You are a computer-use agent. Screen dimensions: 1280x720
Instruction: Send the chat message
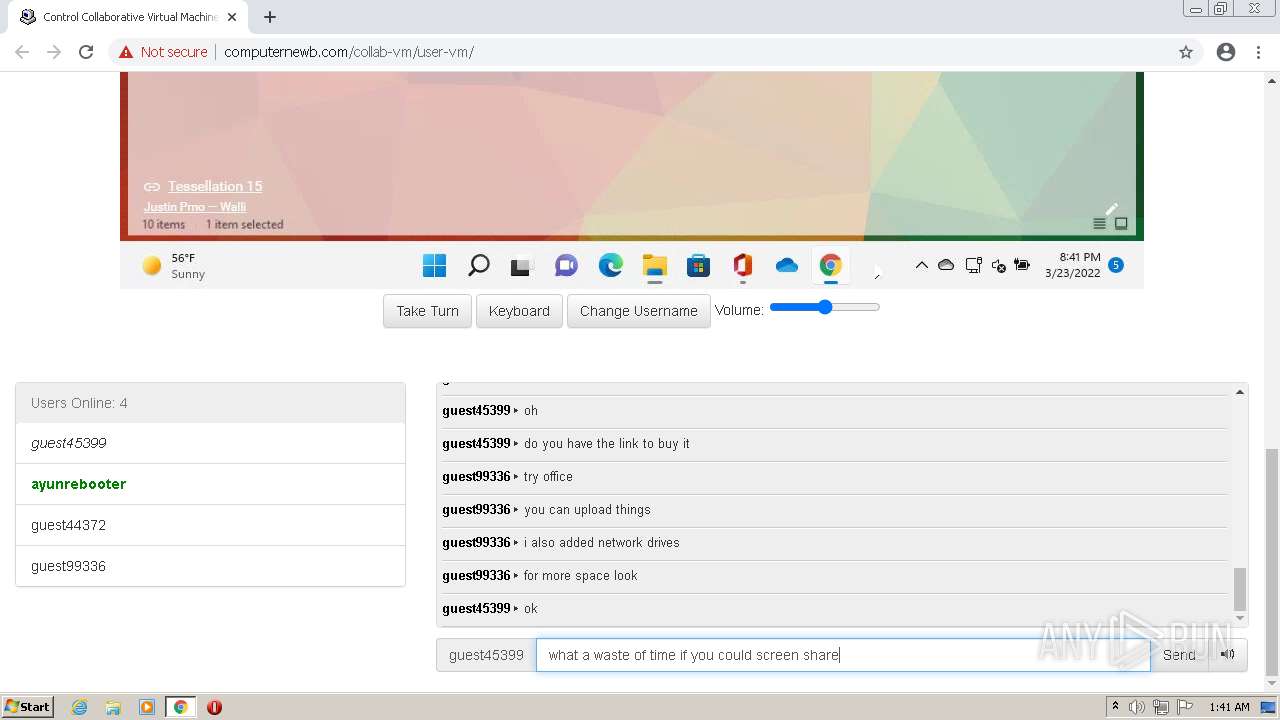pyautogui.click(x=1179, y=655)
